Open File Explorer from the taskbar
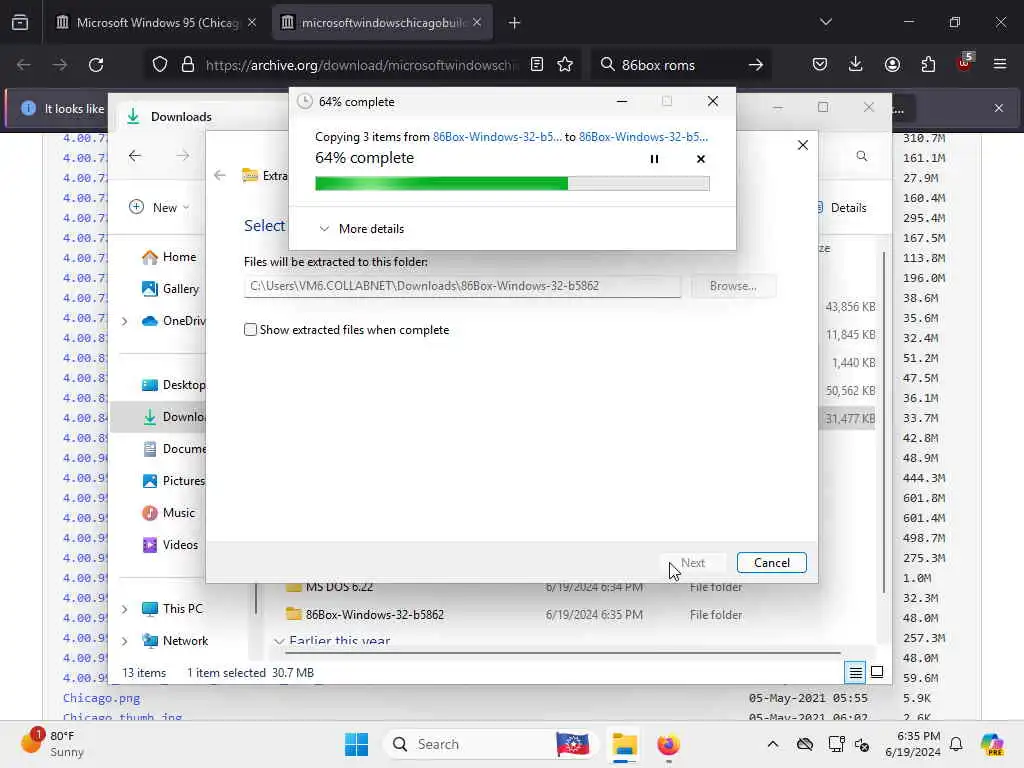 coord(624,744)
